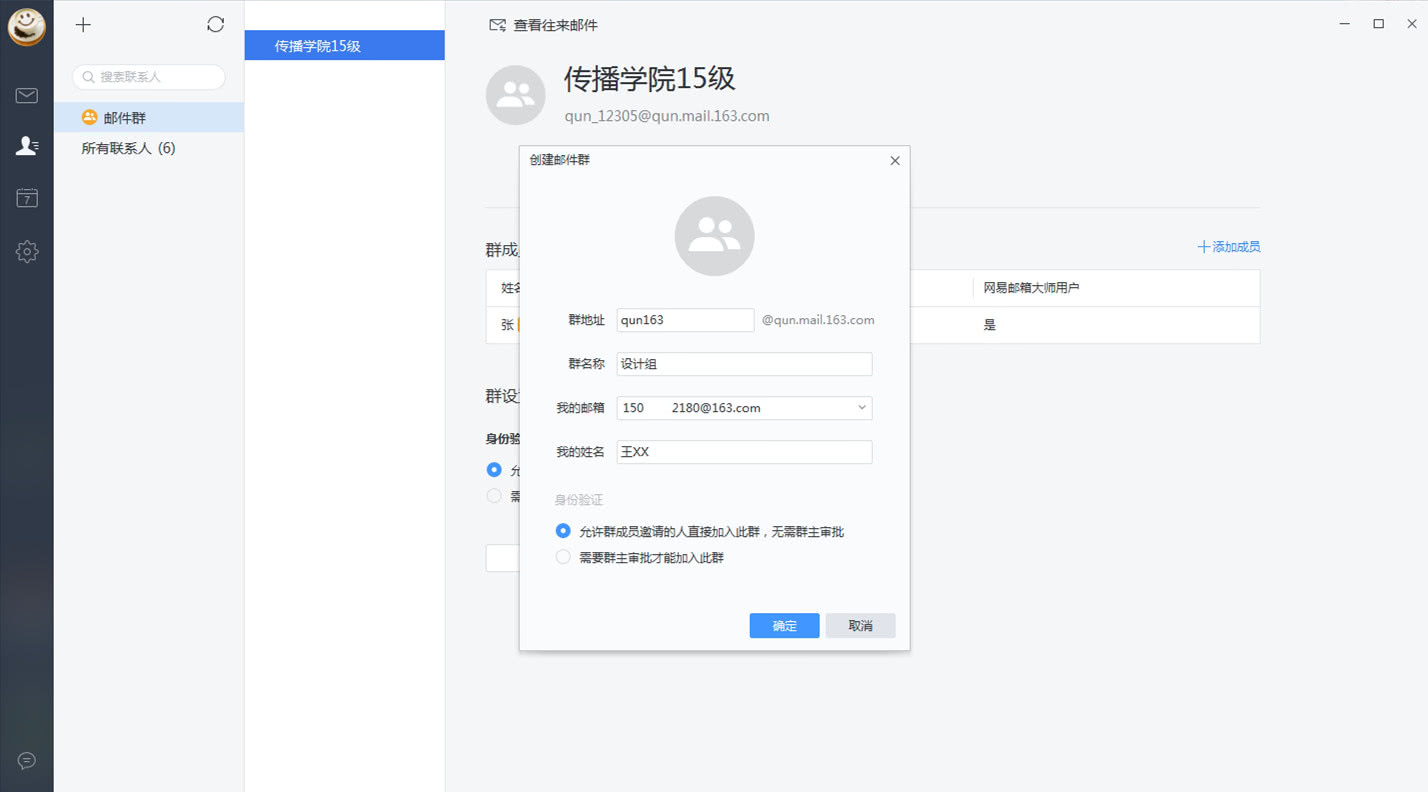Select the contacts icon in left sidebar

(x=26, y=146)
